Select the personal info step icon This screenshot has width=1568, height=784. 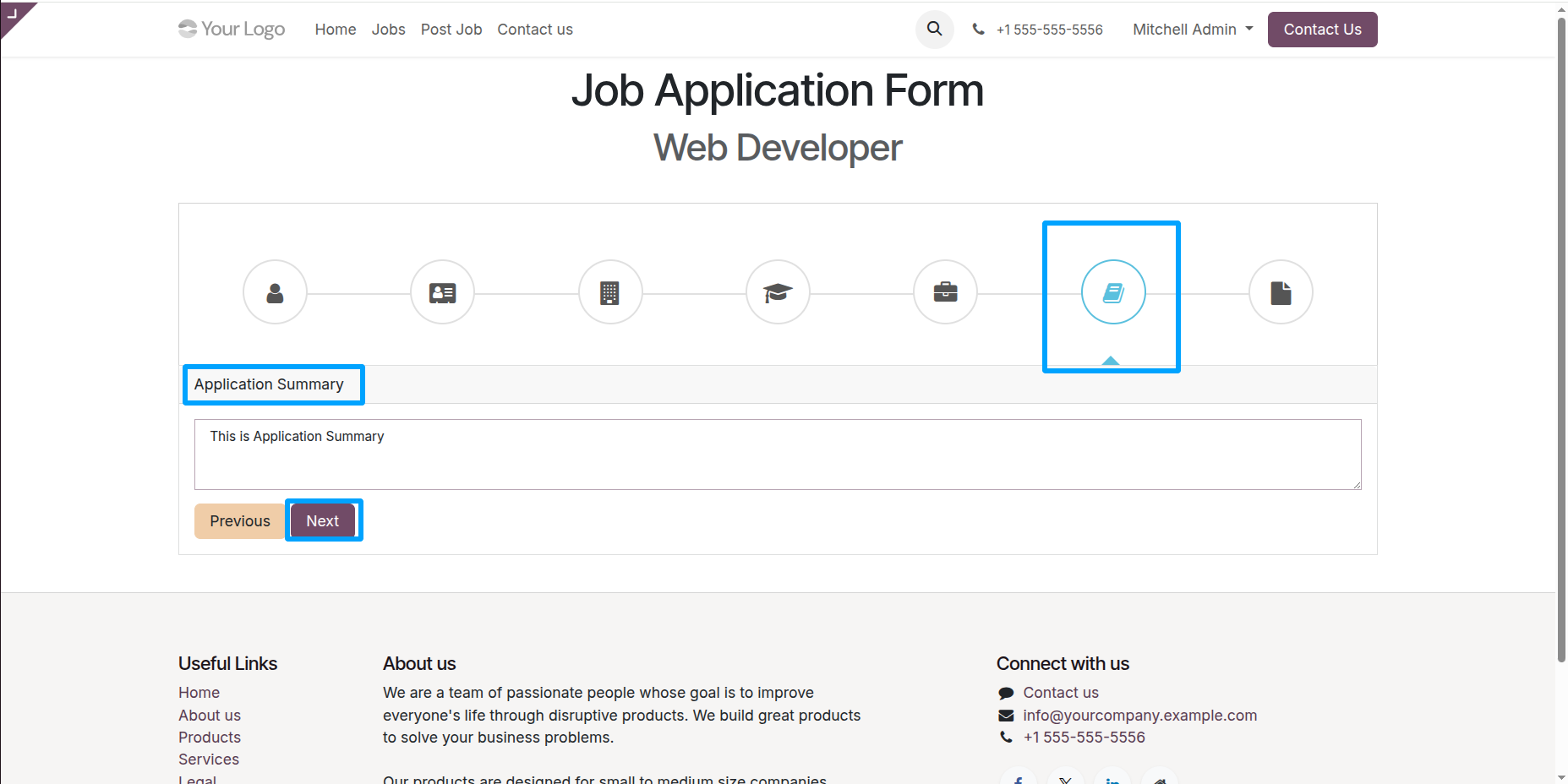click(x=275, y=292)
